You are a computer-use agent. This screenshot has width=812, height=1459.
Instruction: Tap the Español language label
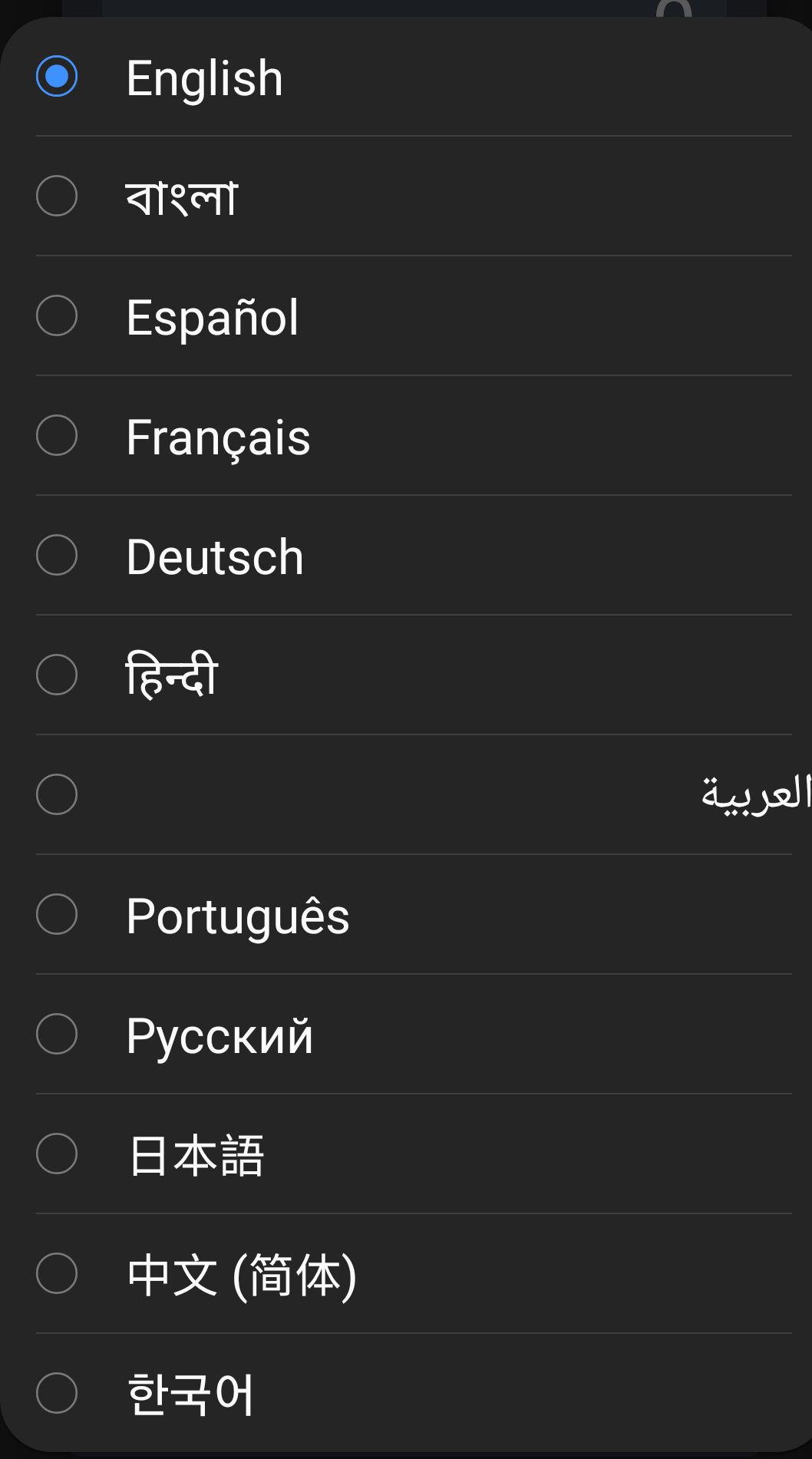click(212, 317)
